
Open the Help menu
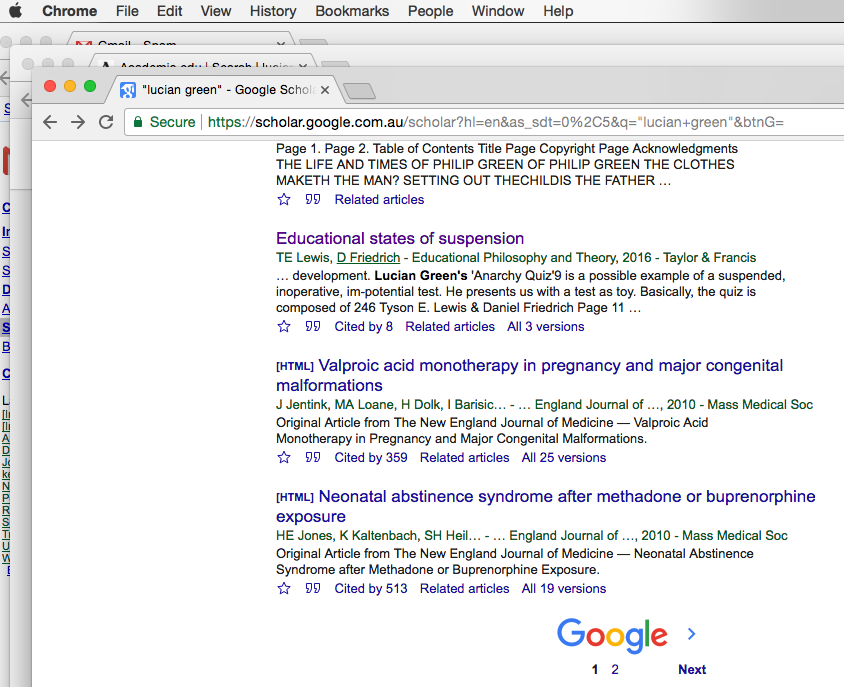click(x=558, y=11)
